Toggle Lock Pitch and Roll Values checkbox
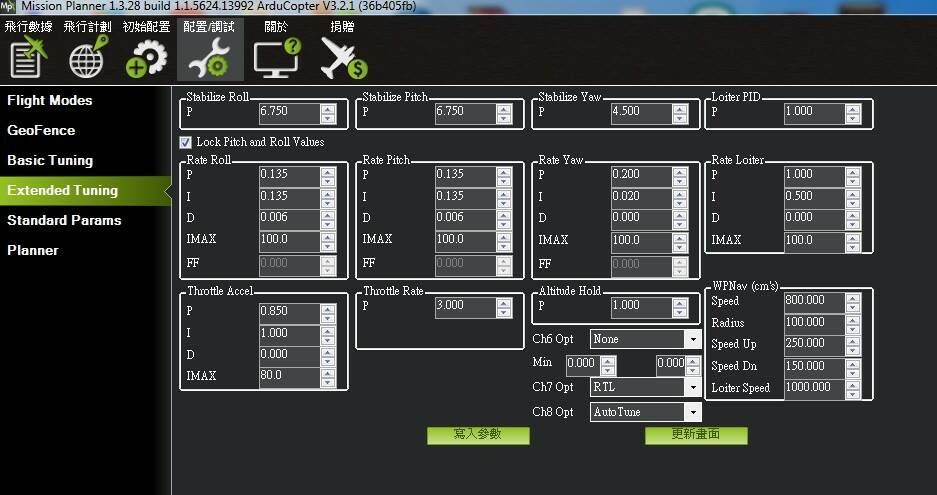937x495 pixels. click(x=185, y=142)
